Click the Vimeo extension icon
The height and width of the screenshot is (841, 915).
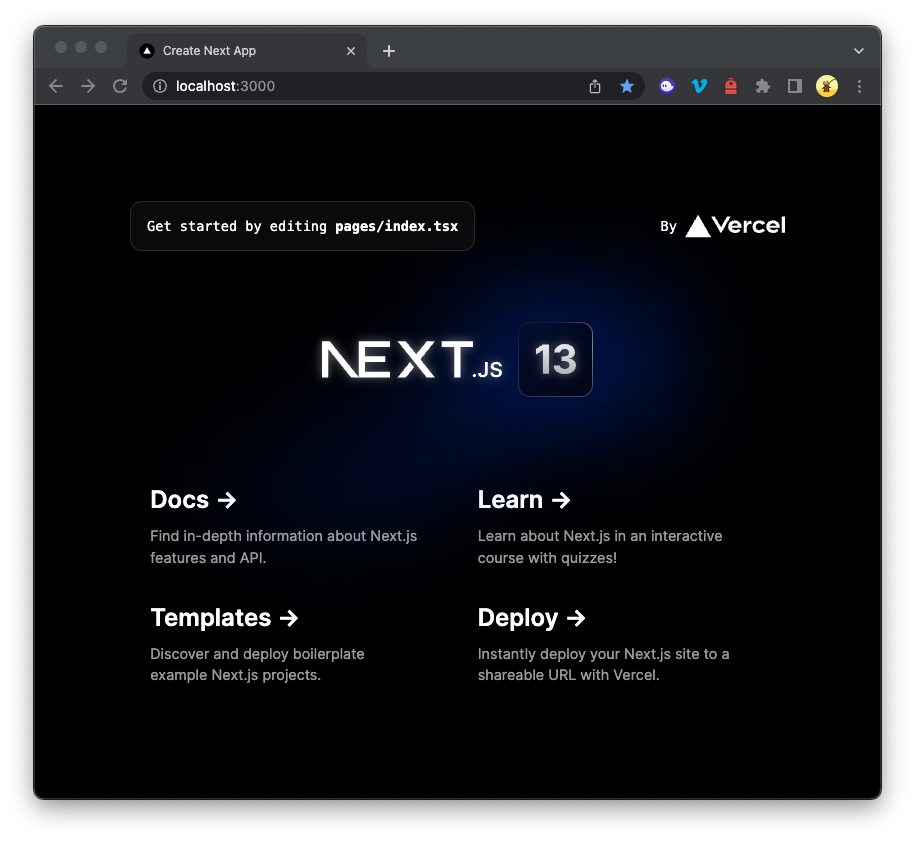(x=699, y=87)
